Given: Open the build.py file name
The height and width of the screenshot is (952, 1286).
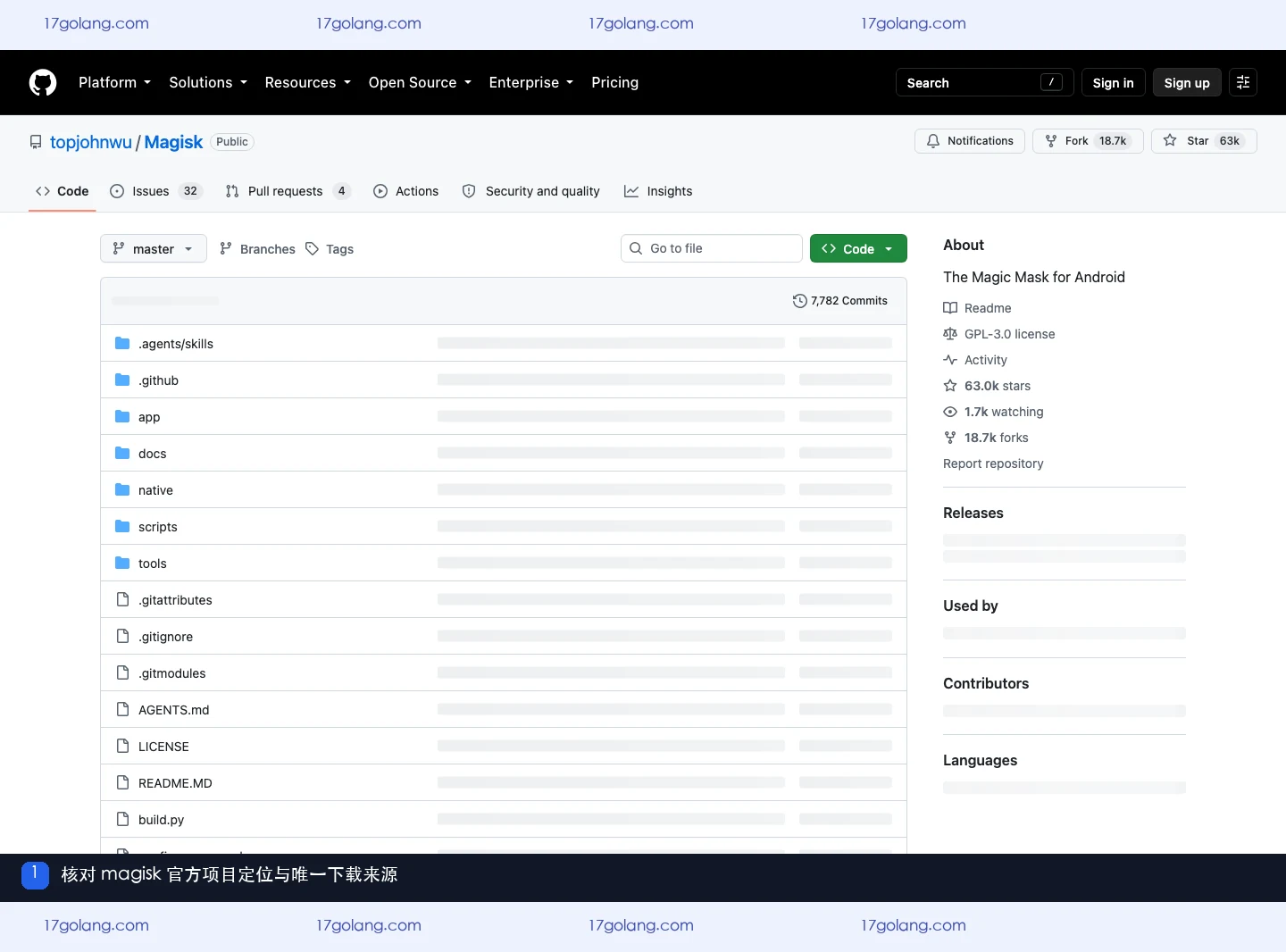Looking at the screenshot, I should pyautogui.click(x=161, y=820).
